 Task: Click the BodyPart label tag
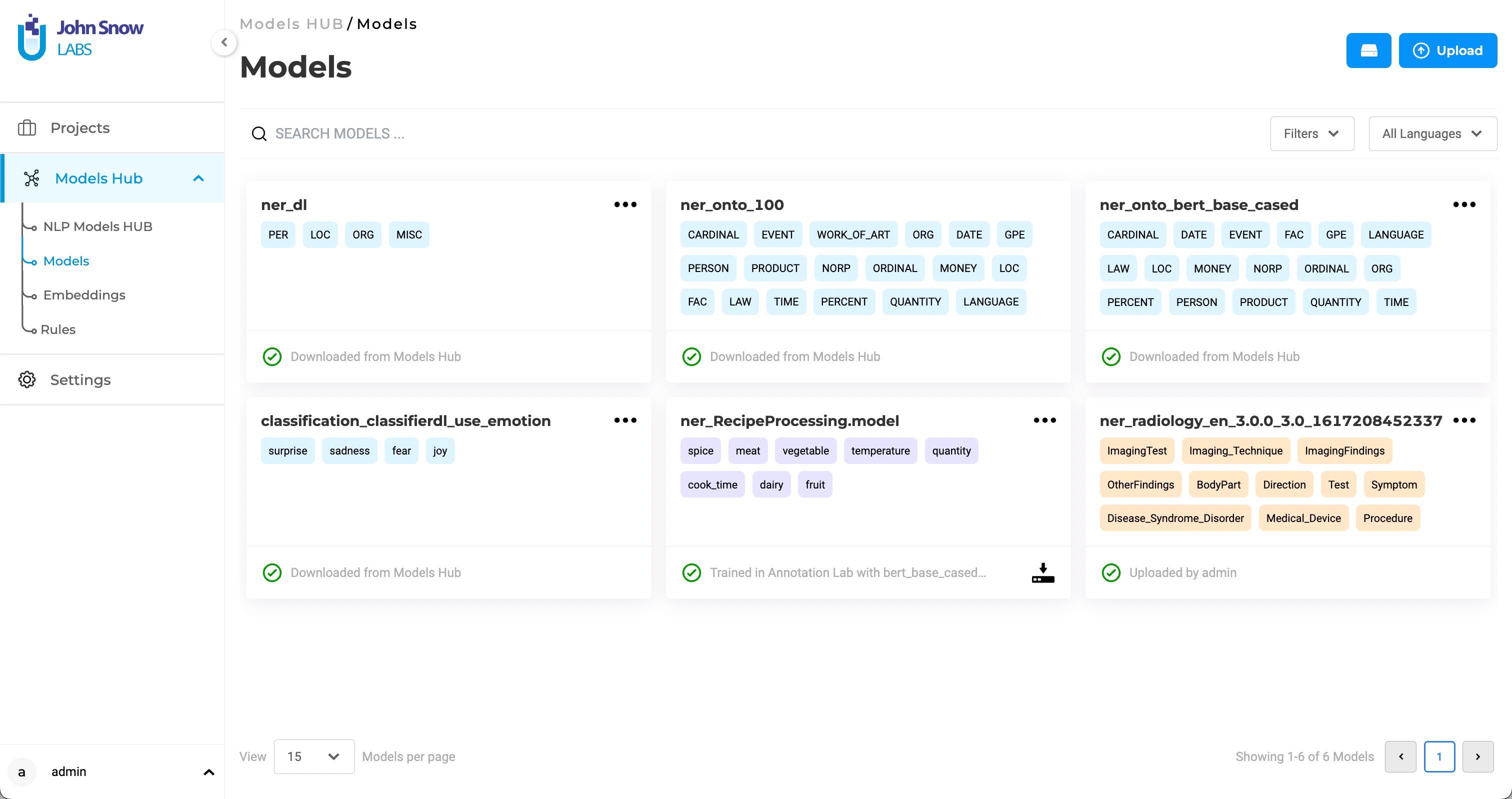(x=1218, y=485)
